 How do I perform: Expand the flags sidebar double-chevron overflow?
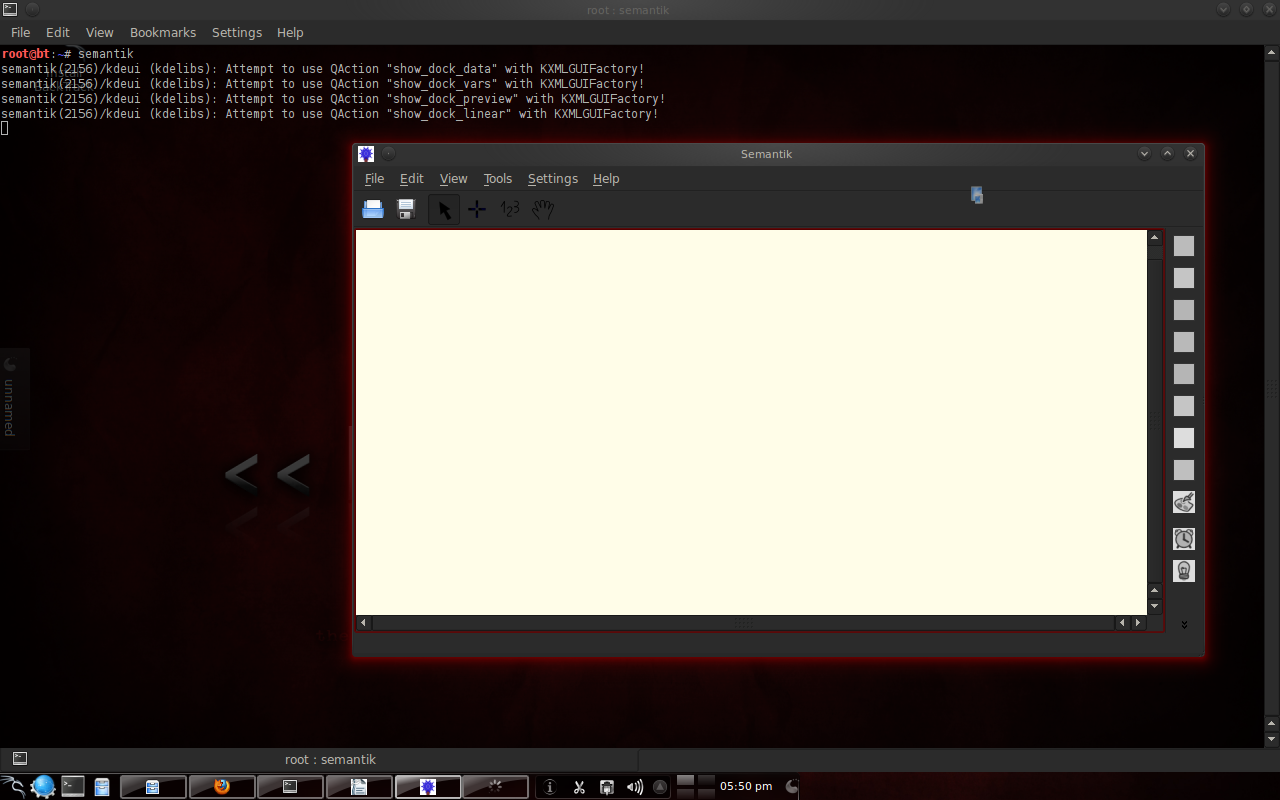[1184, 625]
